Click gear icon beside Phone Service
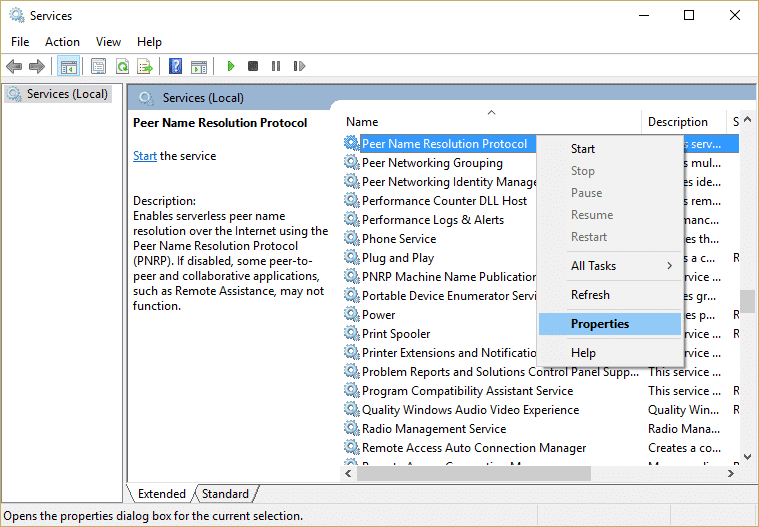759x527 pixels. [x=351, y=238]
